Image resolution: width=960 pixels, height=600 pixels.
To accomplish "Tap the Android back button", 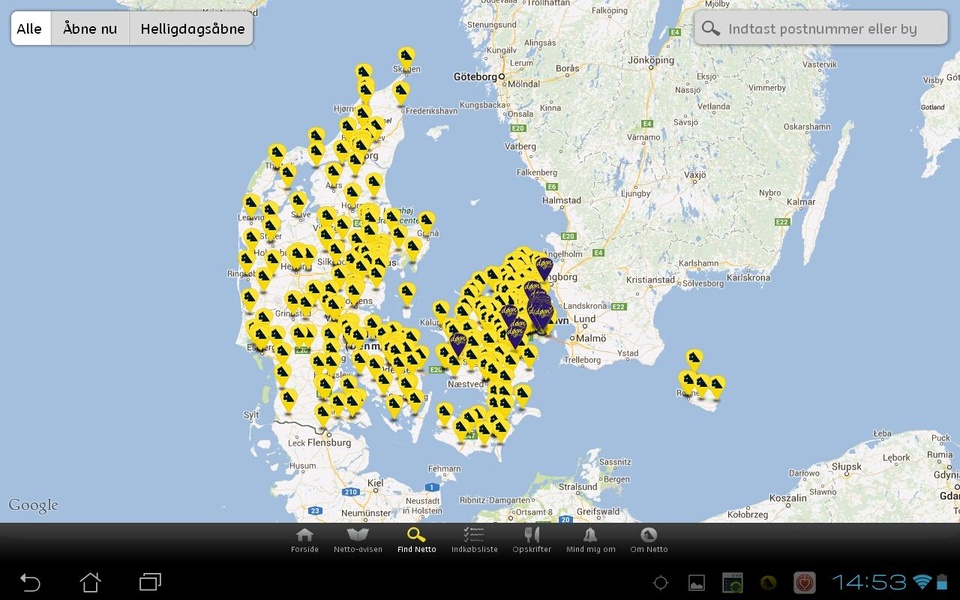I will point(30,582).
